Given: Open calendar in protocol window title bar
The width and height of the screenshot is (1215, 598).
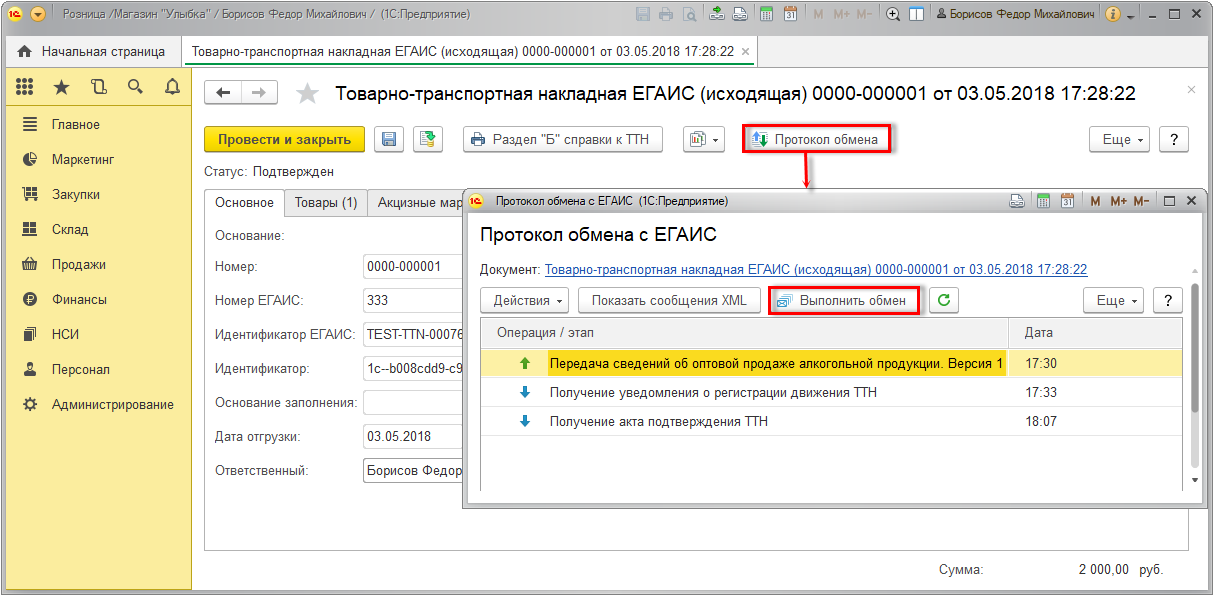Looking at the screenshot, I should click(1067, 201).
